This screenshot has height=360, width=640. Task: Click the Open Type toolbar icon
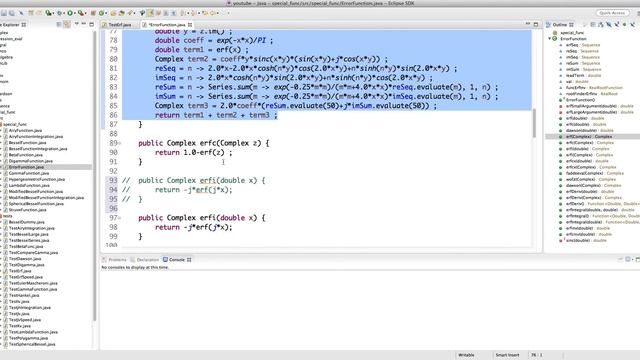113,13
